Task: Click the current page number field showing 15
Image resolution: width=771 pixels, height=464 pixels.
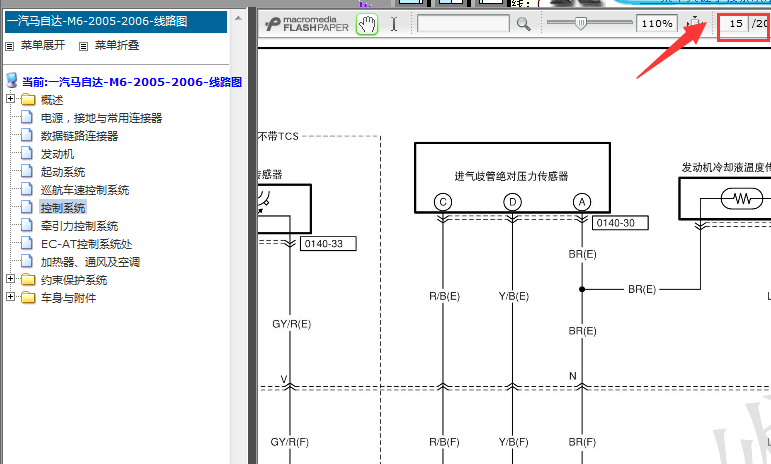Action: point(735,24)
